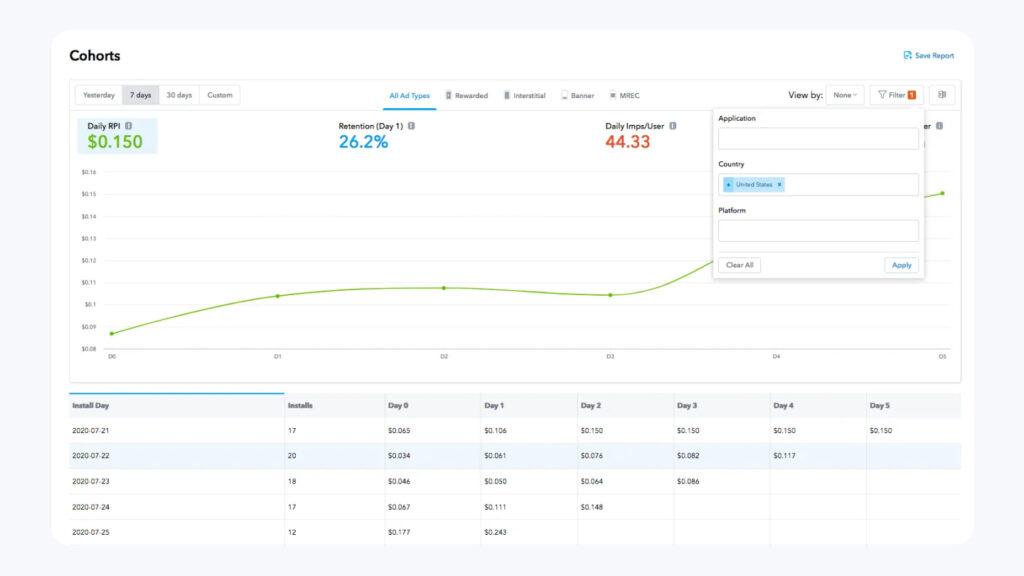The image size is (1024, 576).
Task: Click the MREC ad type icon
Action: coord(613,95)
